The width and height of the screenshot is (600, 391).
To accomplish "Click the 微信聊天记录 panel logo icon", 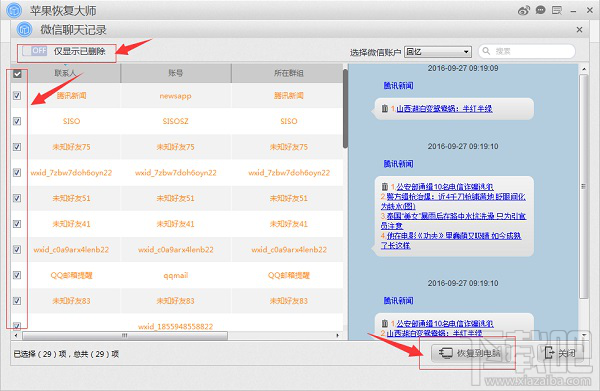I will coord(24,29).
